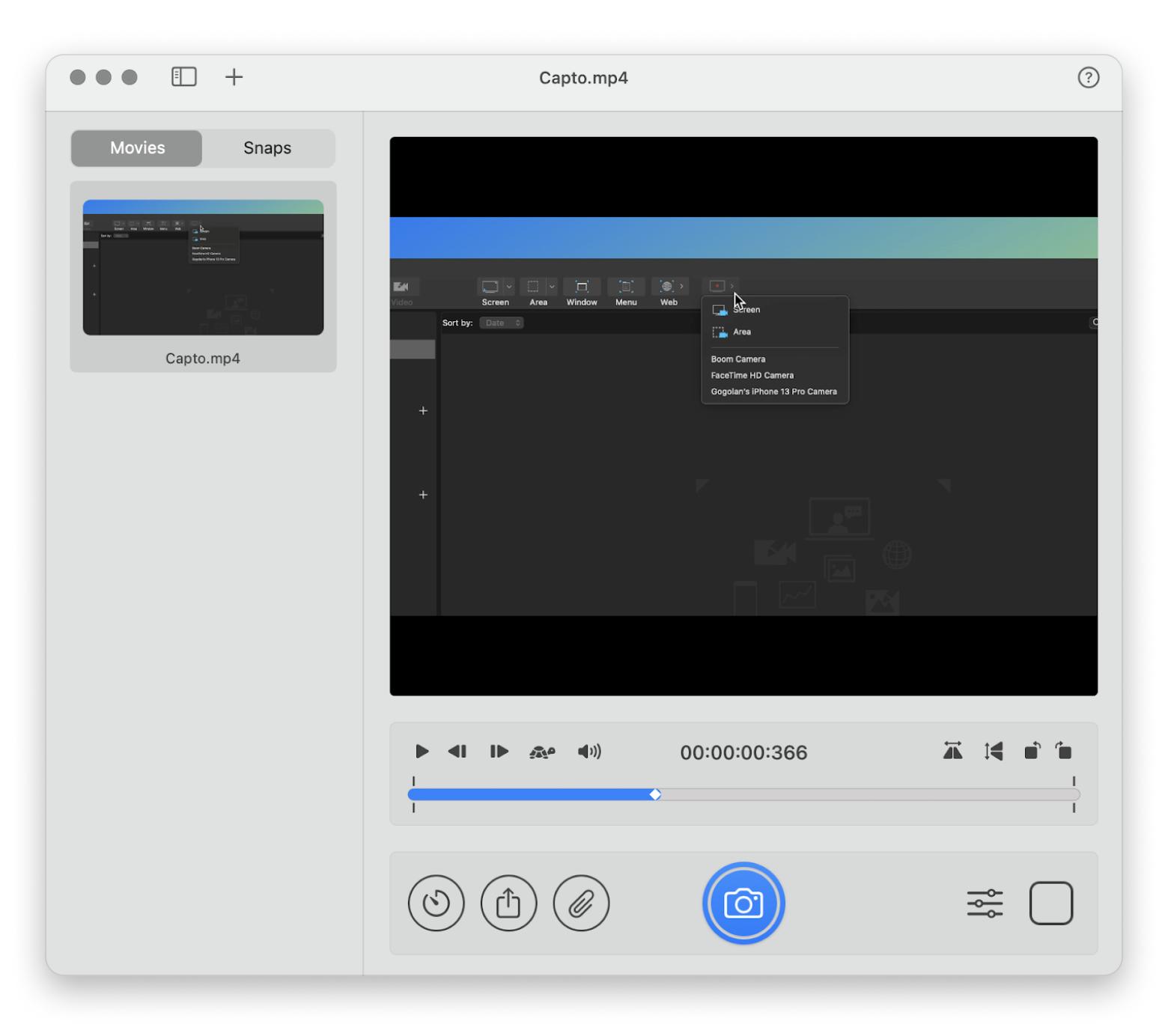Select the Movies tab
The width and height of the screenshot is (1168, 1036).
click(137, 148)
